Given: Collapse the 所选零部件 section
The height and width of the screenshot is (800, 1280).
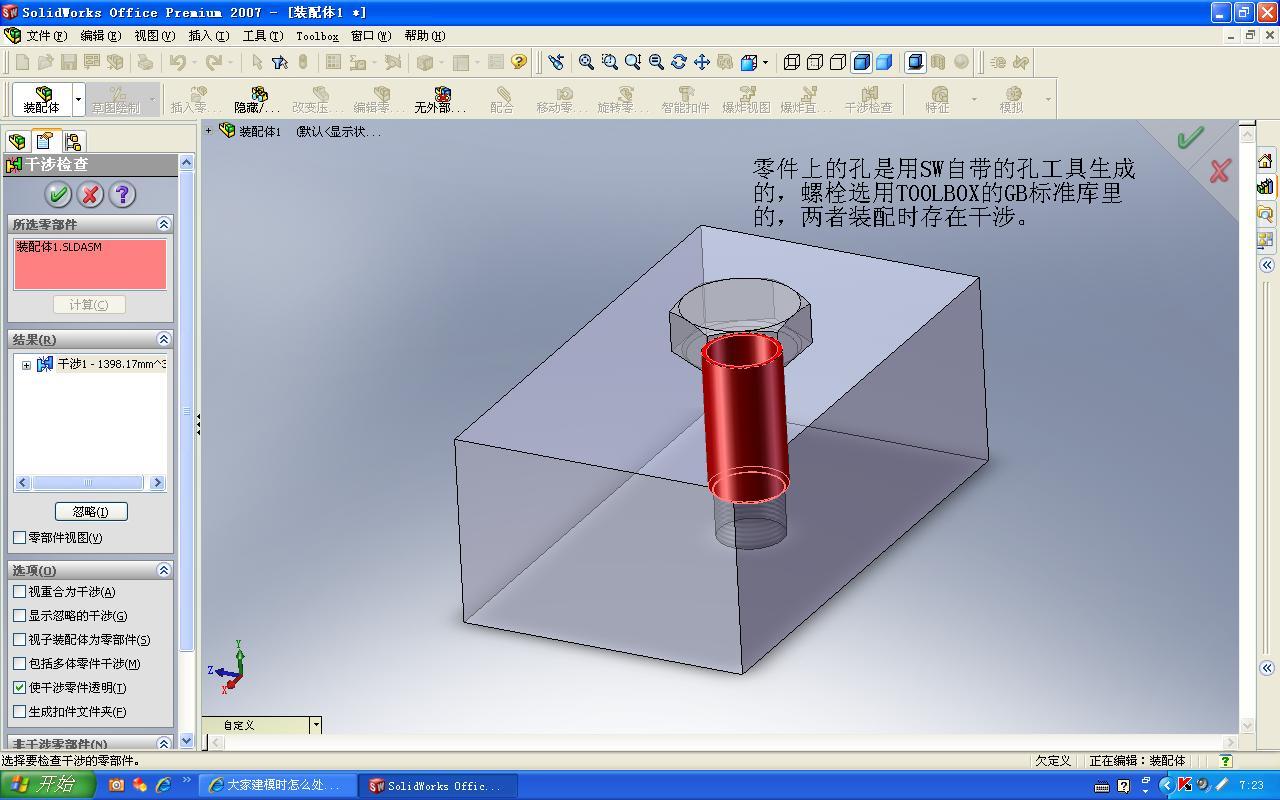Looking at the screenshot, I should tap(164, 224).
